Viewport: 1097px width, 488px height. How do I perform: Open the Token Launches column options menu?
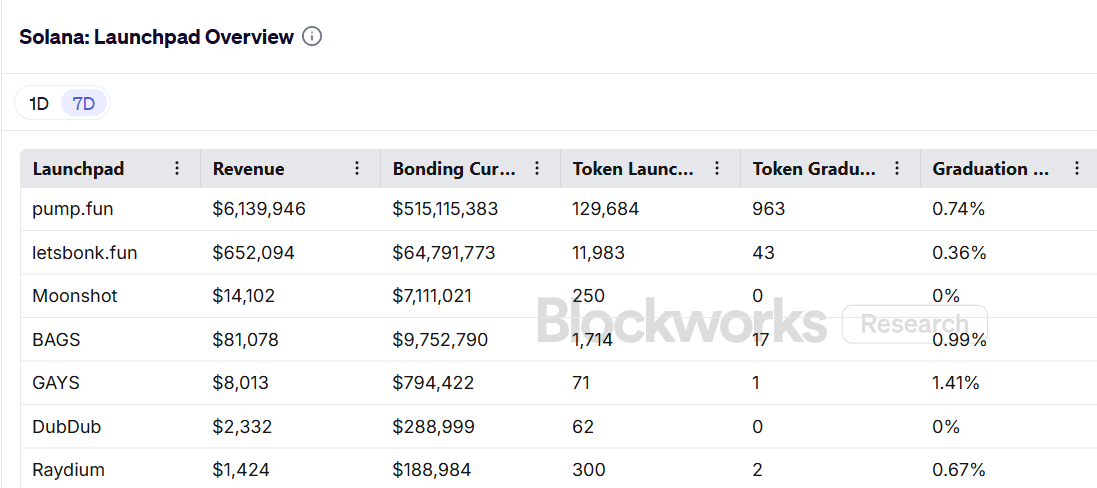pyautogui.click(x=717, y=168)
